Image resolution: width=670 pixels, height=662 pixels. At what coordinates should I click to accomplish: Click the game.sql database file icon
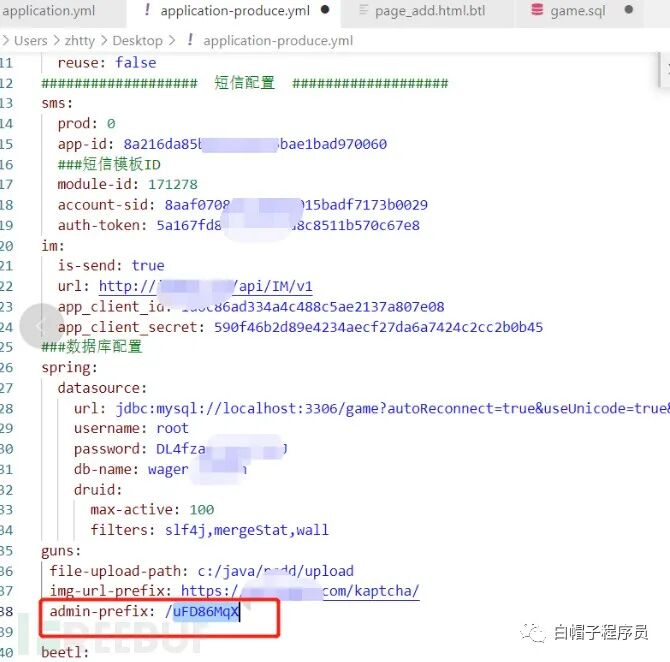coord(537,9)
